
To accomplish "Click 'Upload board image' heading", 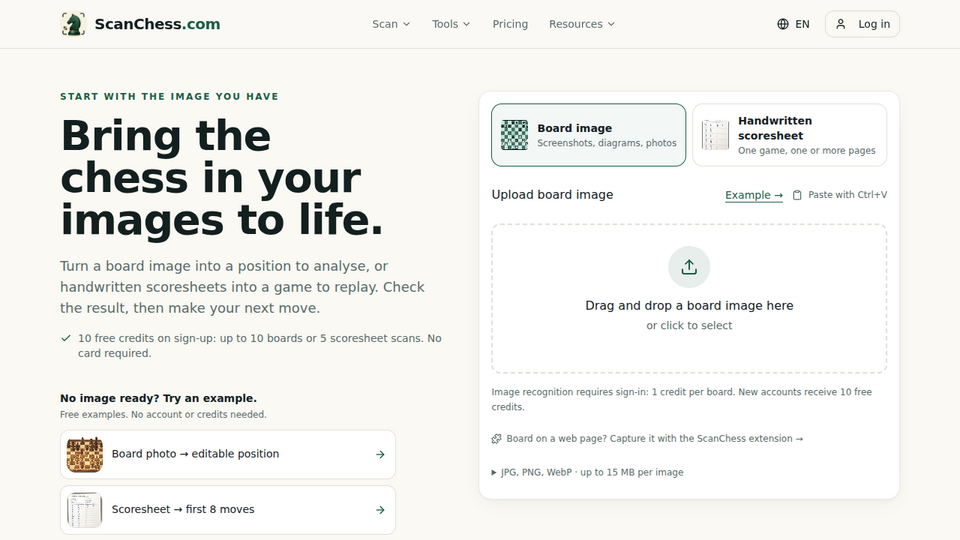I will click(x=552, y=195).
